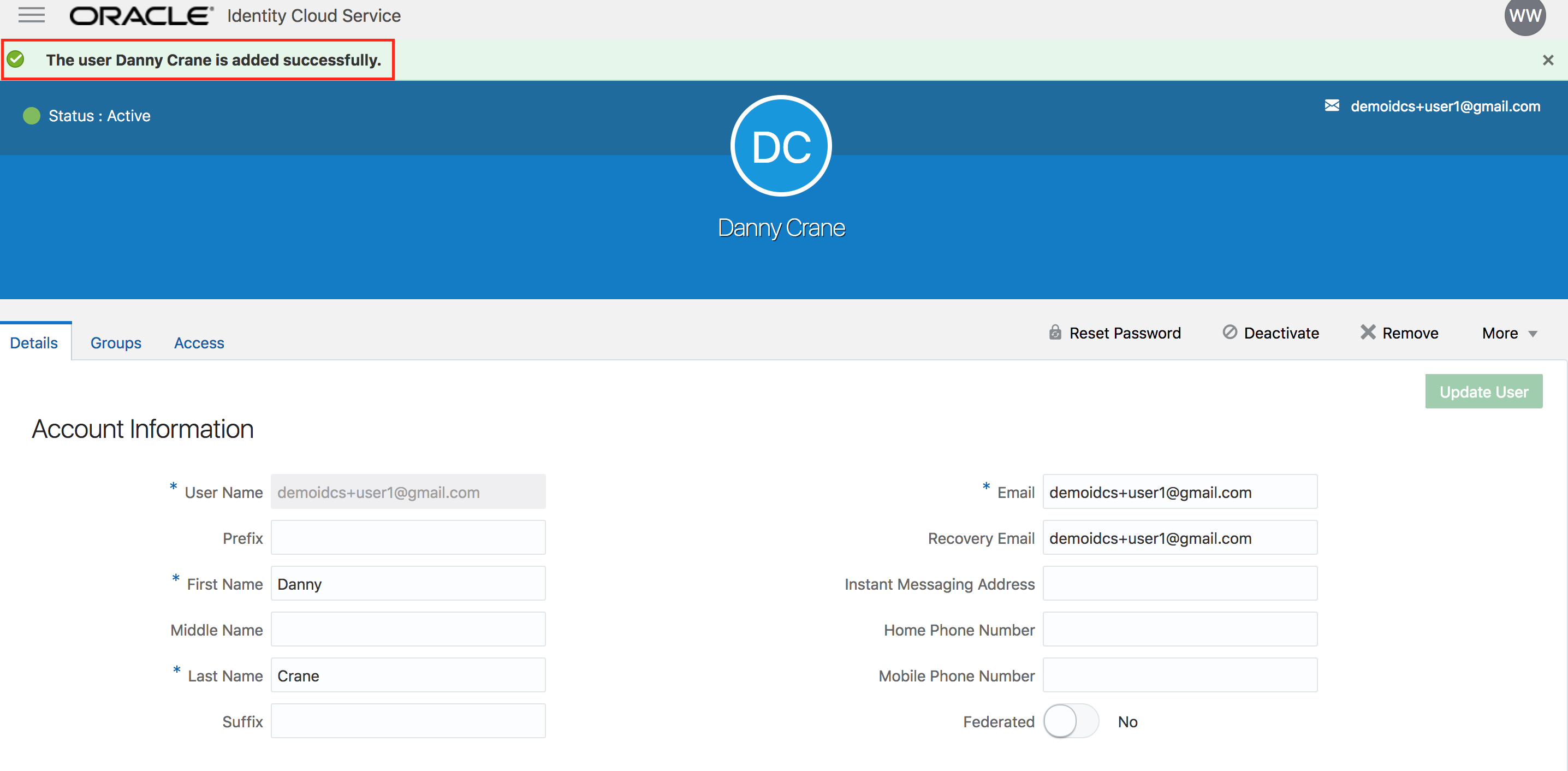Viewport: 1568px width, 771px height.
Task: Click the envelope email icon
Action: (1332, 106)
